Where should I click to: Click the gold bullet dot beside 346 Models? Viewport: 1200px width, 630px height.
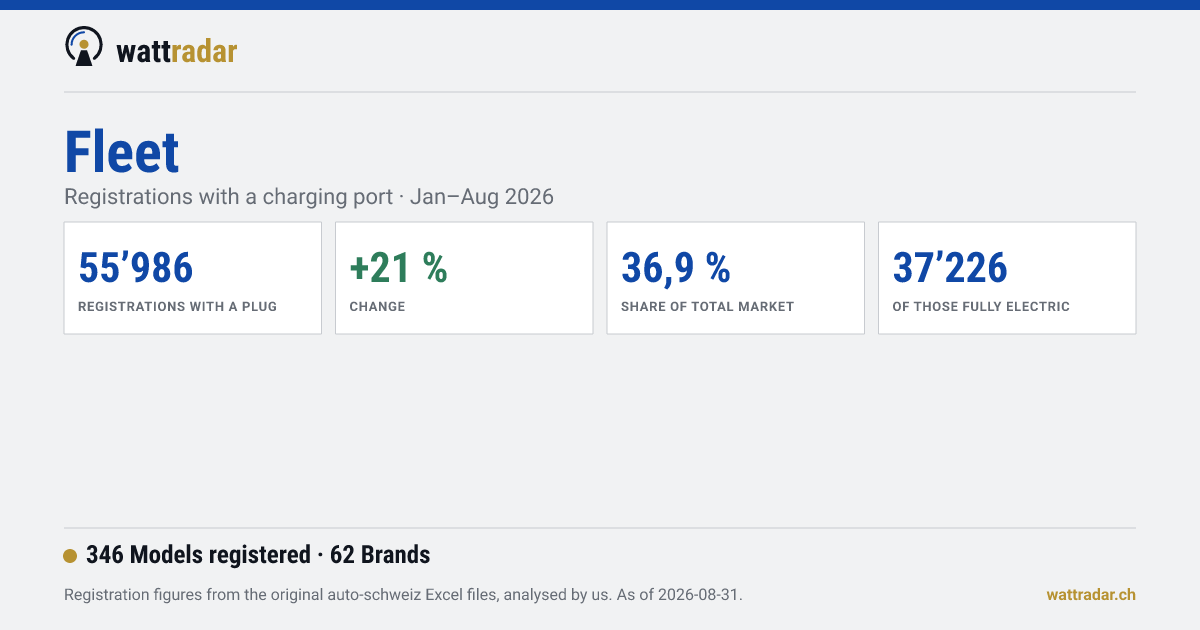pyautogui.click(x=70, y=556)
